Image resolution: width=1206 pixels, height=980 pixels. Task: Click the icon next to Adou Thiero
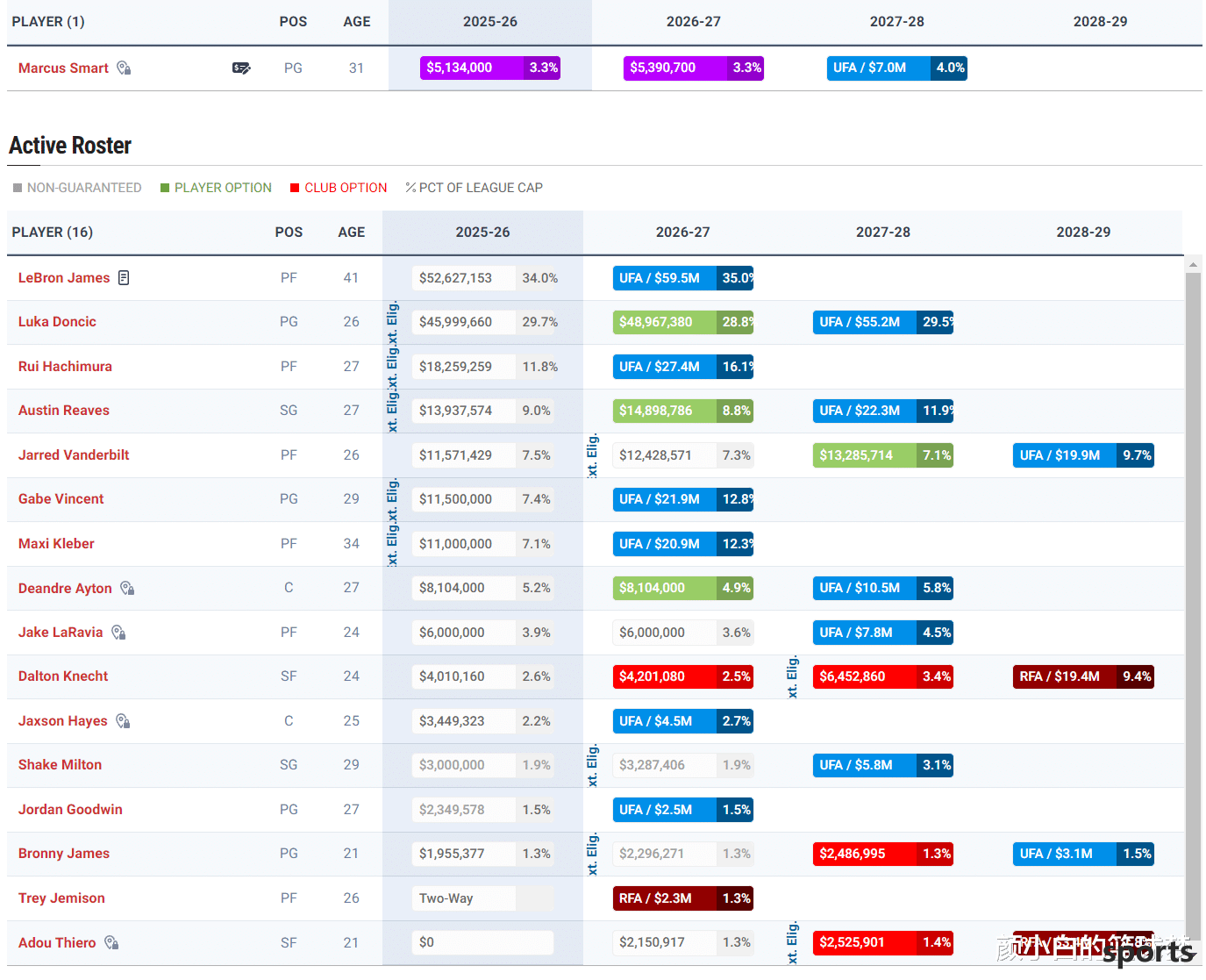(x=111, y=942)
